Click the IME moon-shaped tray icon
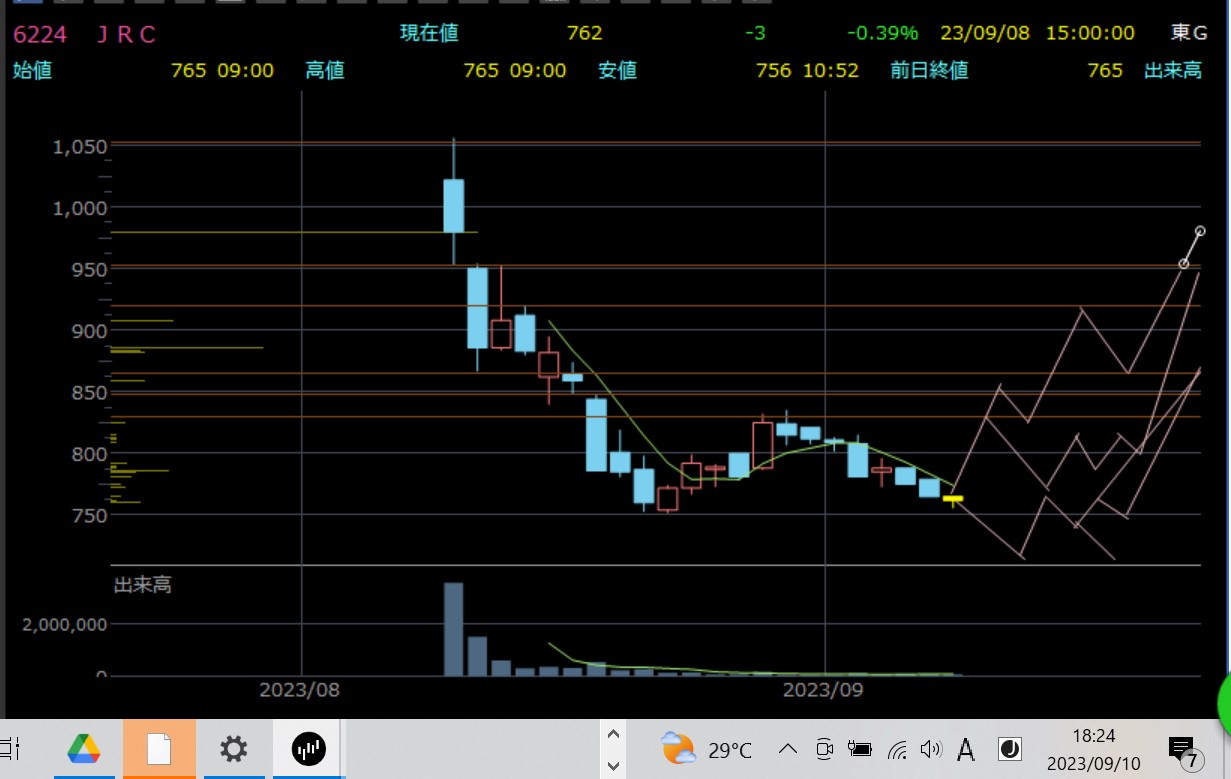This screenshot has height=779, width=1231. [x=1010, y=748]
